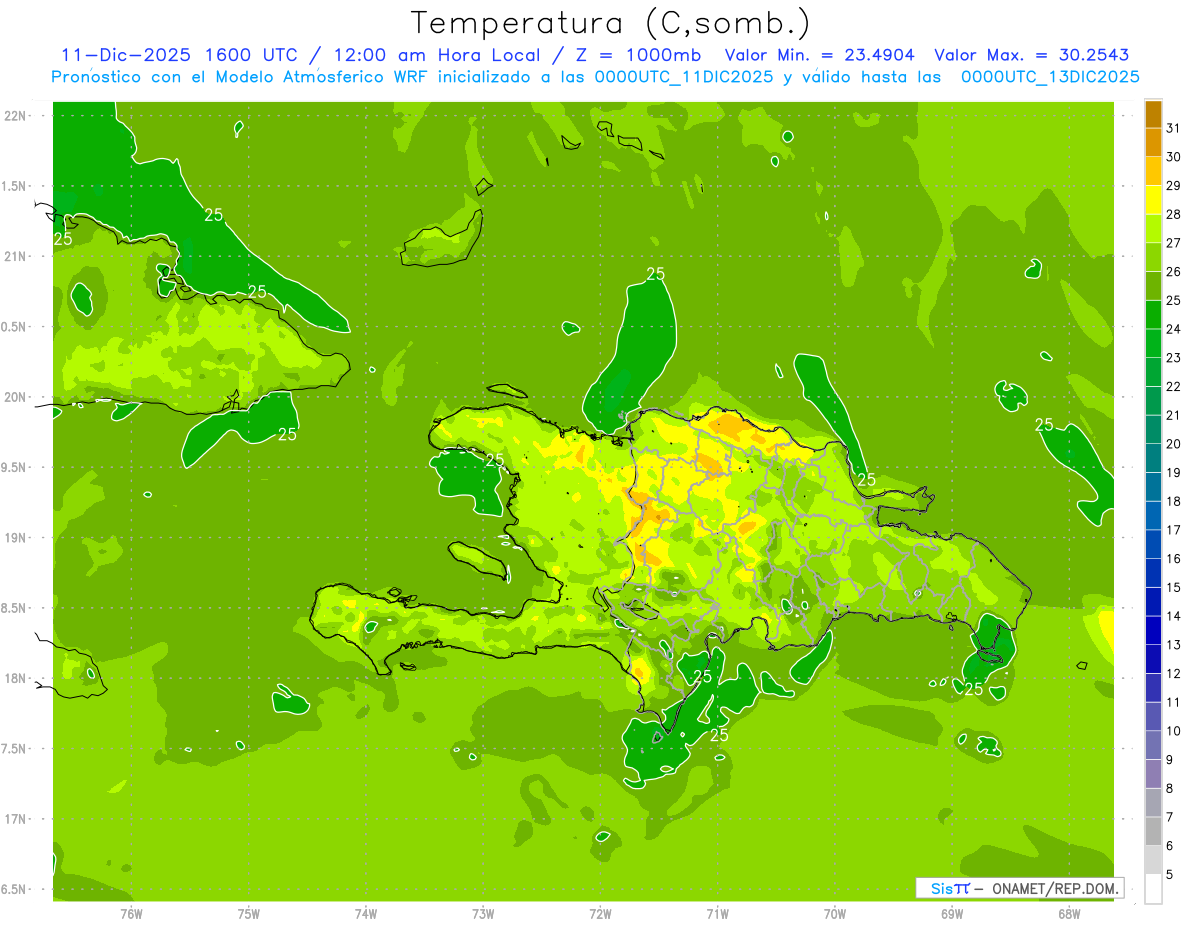Click legend scale value 17

tap(1174, 530)
